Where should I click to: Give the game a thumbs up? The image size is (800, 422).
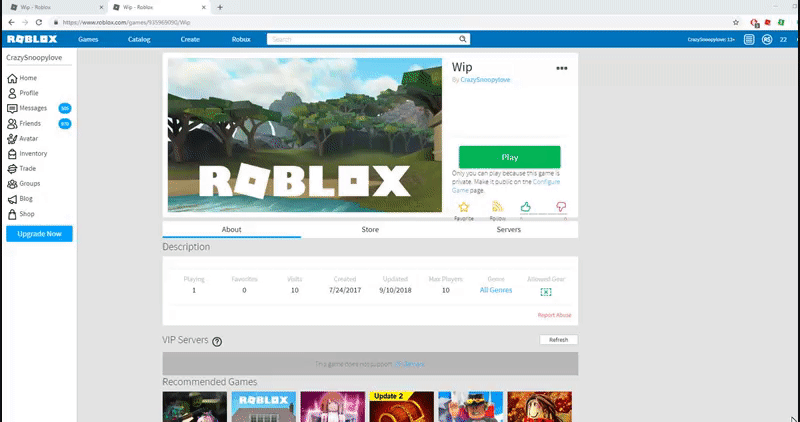tap(526, 207)
